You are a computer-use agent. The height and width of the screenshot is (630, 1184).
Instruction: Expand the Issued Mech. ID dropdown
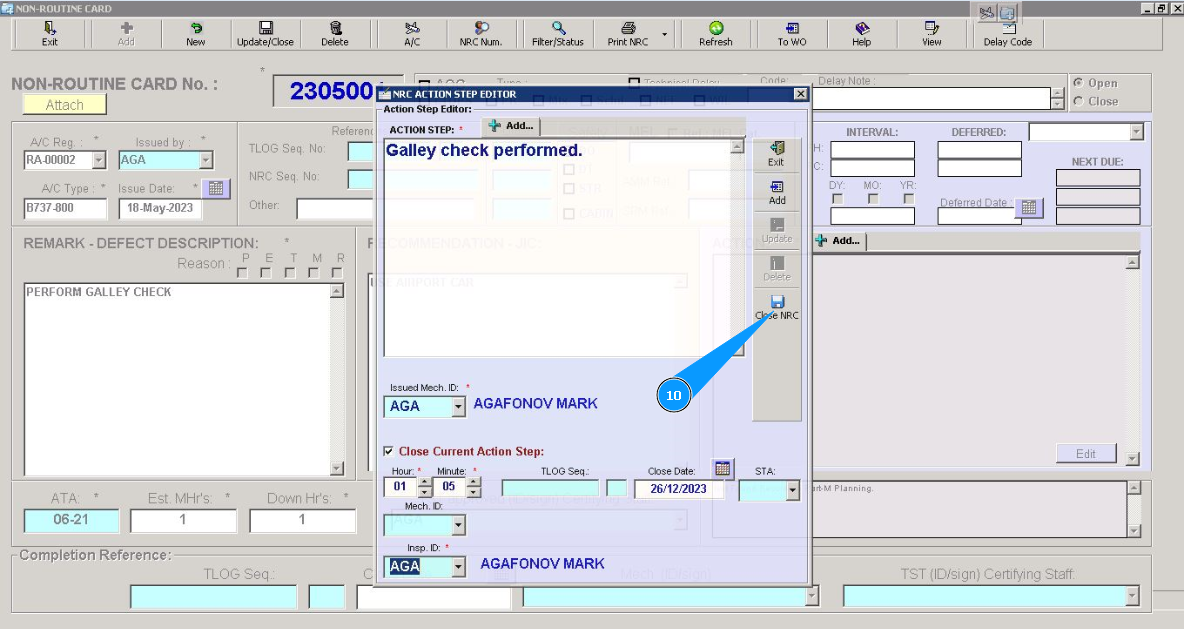point(458,407)
